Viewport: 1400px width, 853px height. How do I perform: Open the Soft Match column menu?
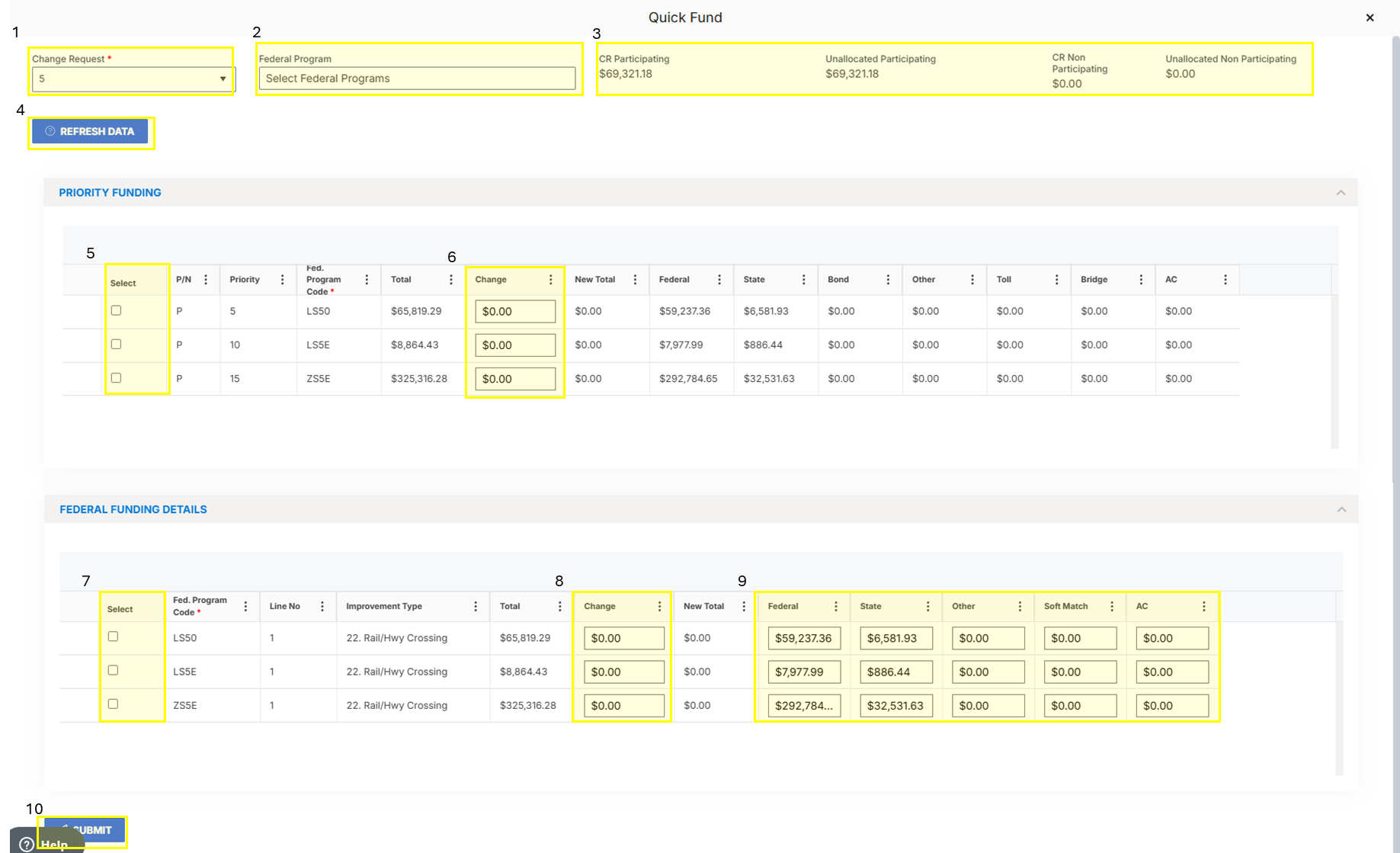1112,607
